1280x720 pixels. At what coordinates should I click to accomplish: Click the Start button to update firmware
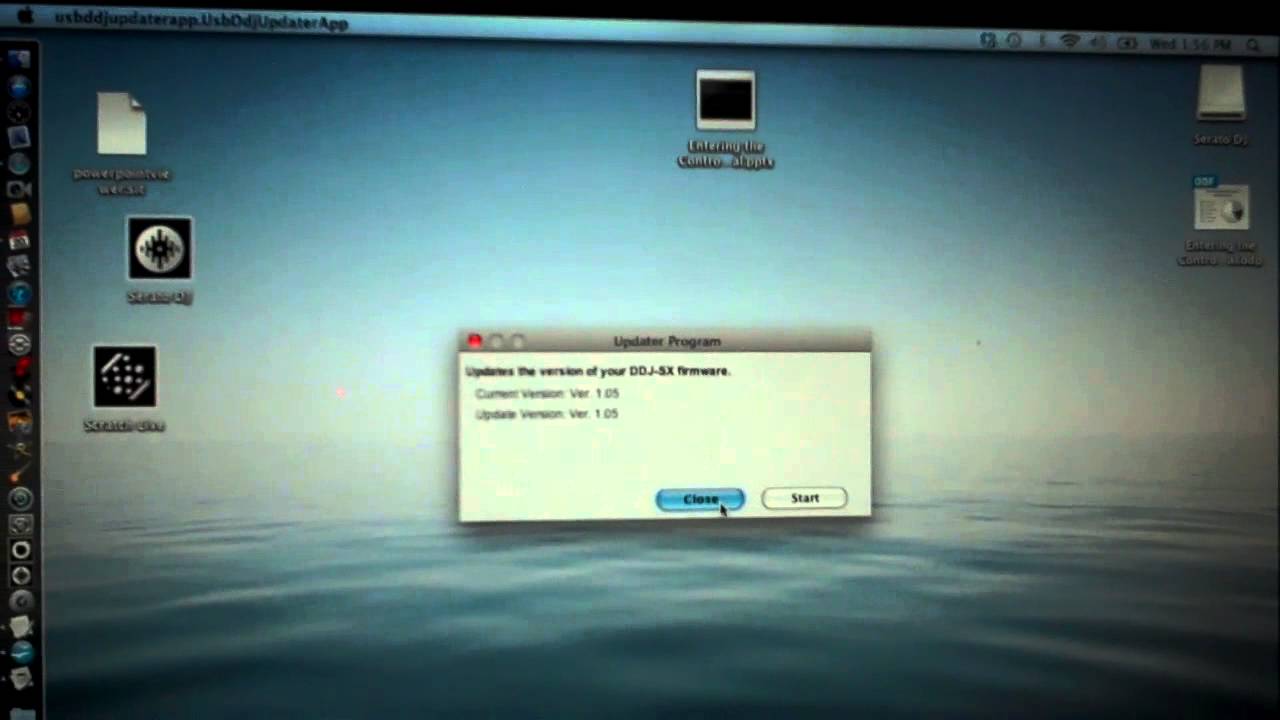click(x=804, y=498)
